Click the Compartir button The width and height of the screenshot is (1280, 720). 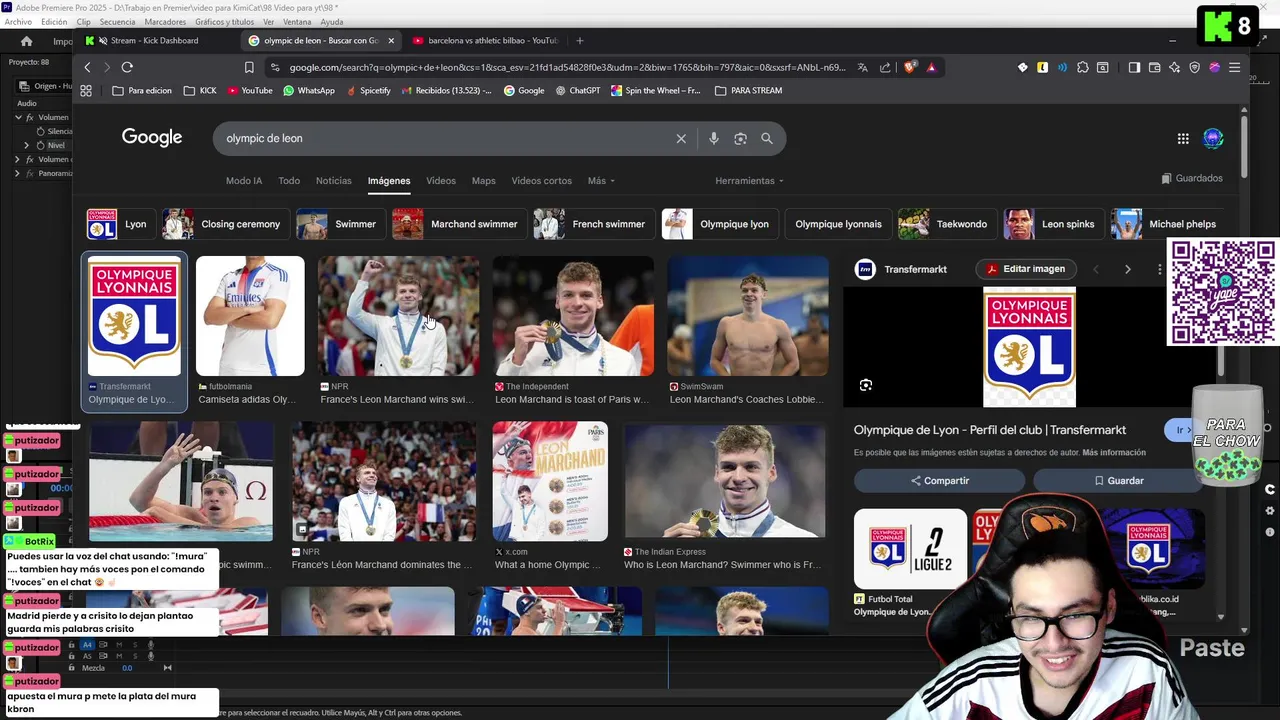[940, 481]
